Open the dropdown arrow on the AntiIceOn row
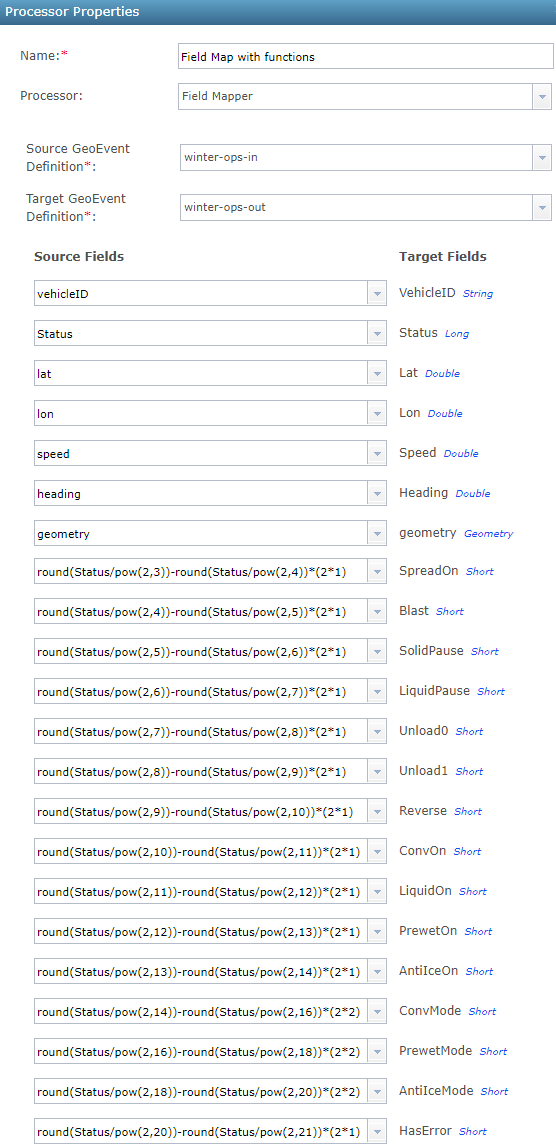This screenshot has width=556, height=1148. (x=377, y=972)
